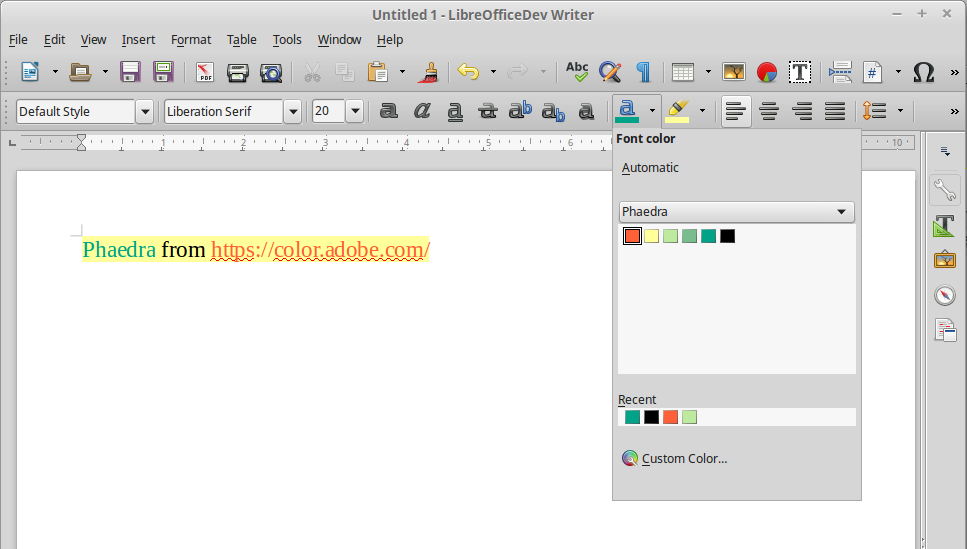Screen dimensions: 967x549
Task: Open the Custom Color dialog
Action: (675, 458)
